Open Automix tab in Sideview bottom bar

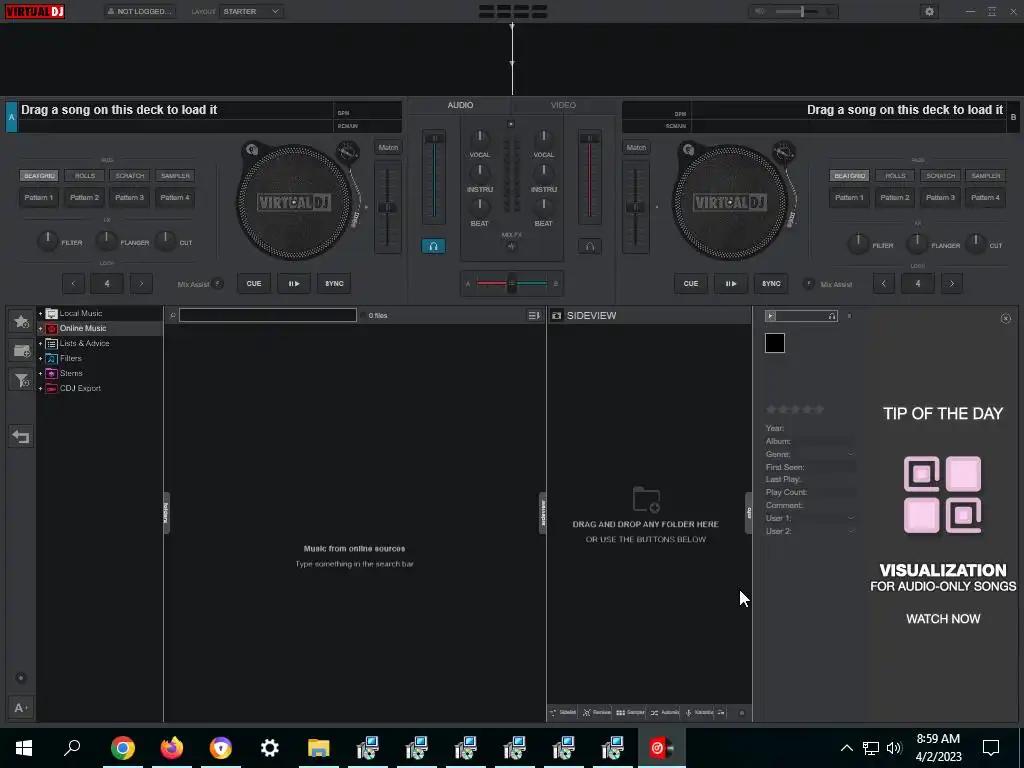pos(665,712)
